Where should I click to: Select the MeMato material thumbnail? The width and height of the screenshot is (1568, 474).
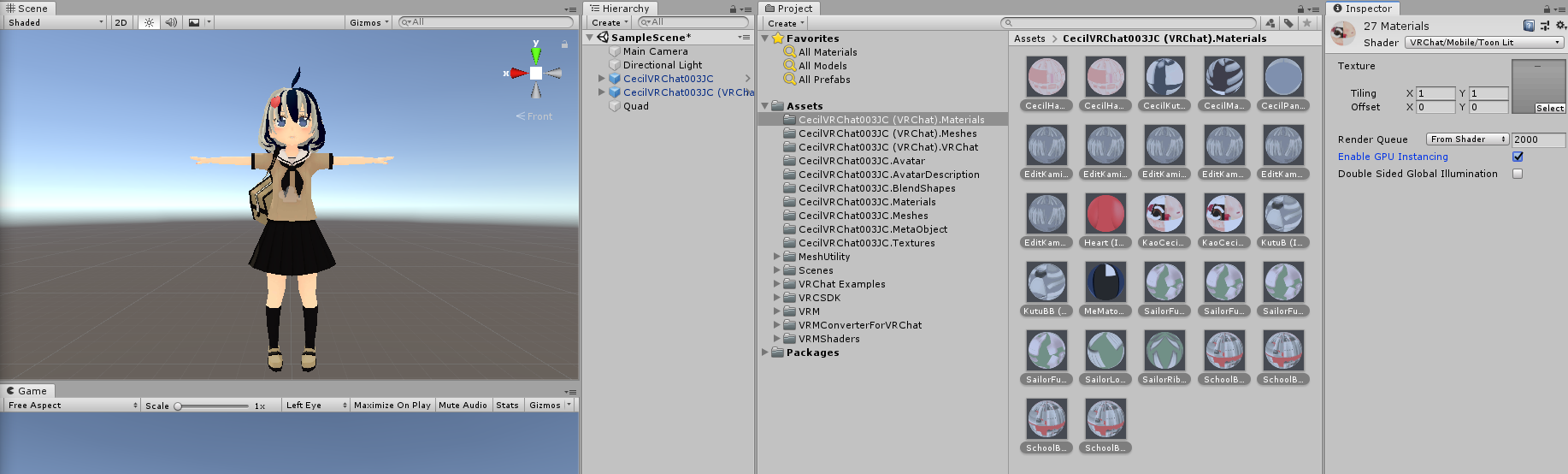pyautogui.click(x=1105, y=282)
